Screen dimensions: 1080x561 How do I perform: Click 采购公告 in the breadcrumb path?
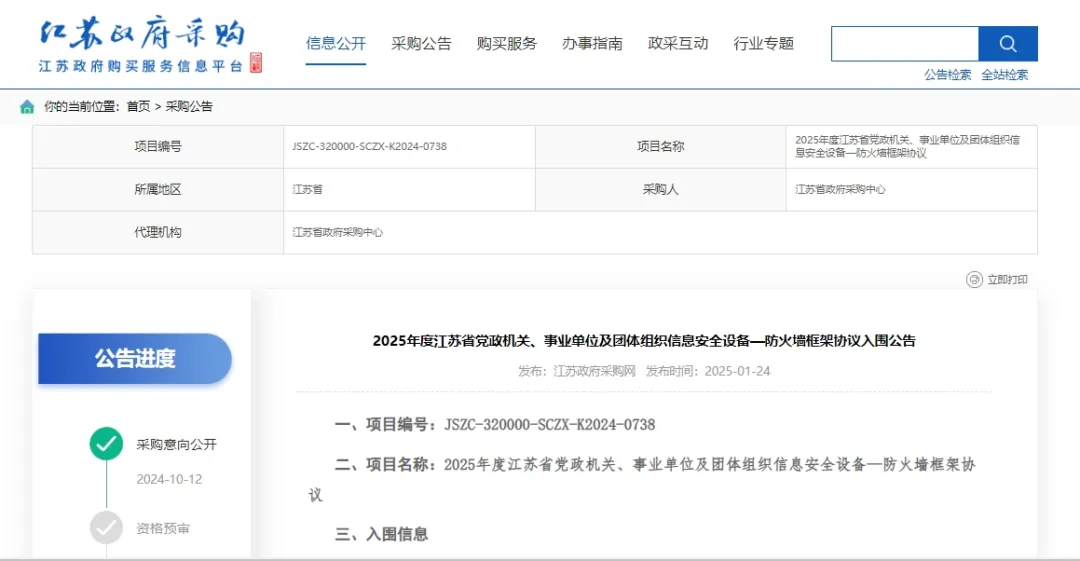tap(189, 107)
